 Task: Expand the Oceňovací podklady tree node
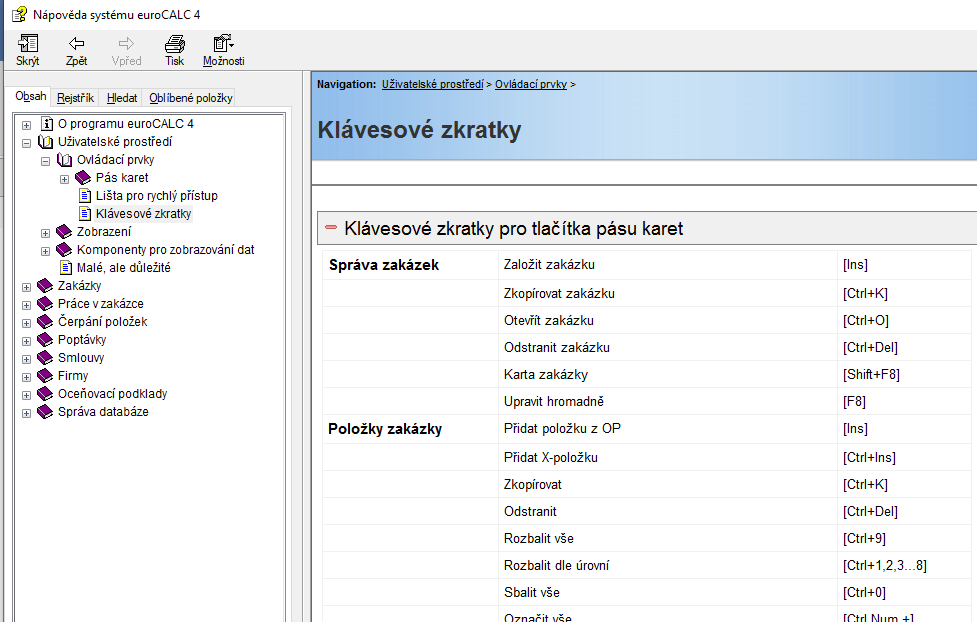click(26, 395)
